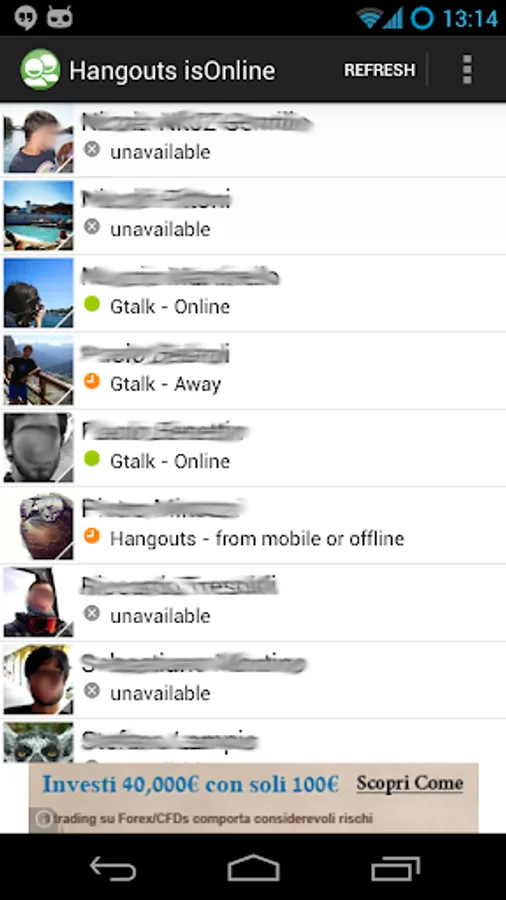Open the three-dot overflow menu
This screenshot has height=900, width=506.
pyautogui.click(x=467, y=69)
